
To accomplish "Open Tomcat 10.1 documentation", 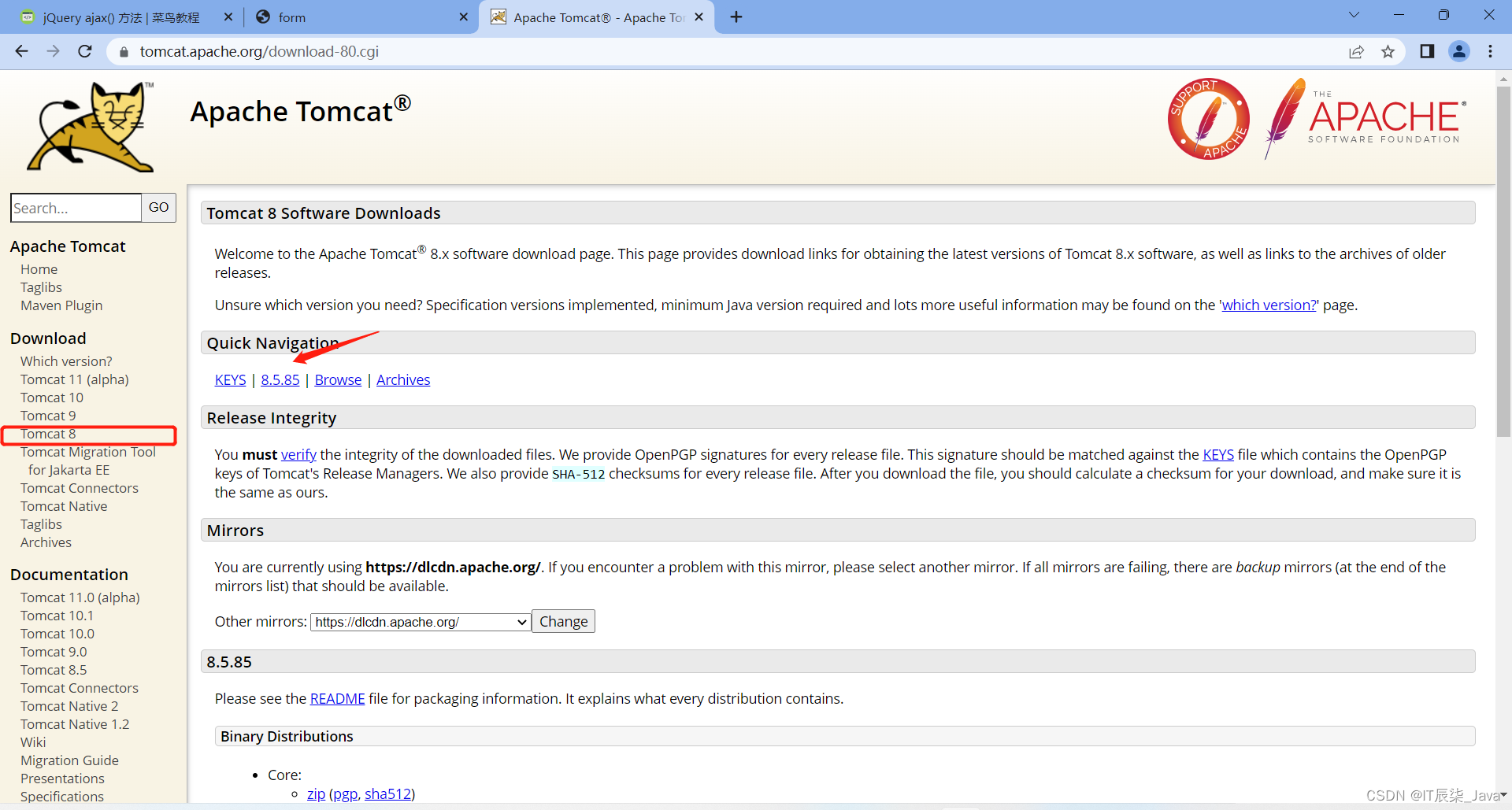I will 57,616.
